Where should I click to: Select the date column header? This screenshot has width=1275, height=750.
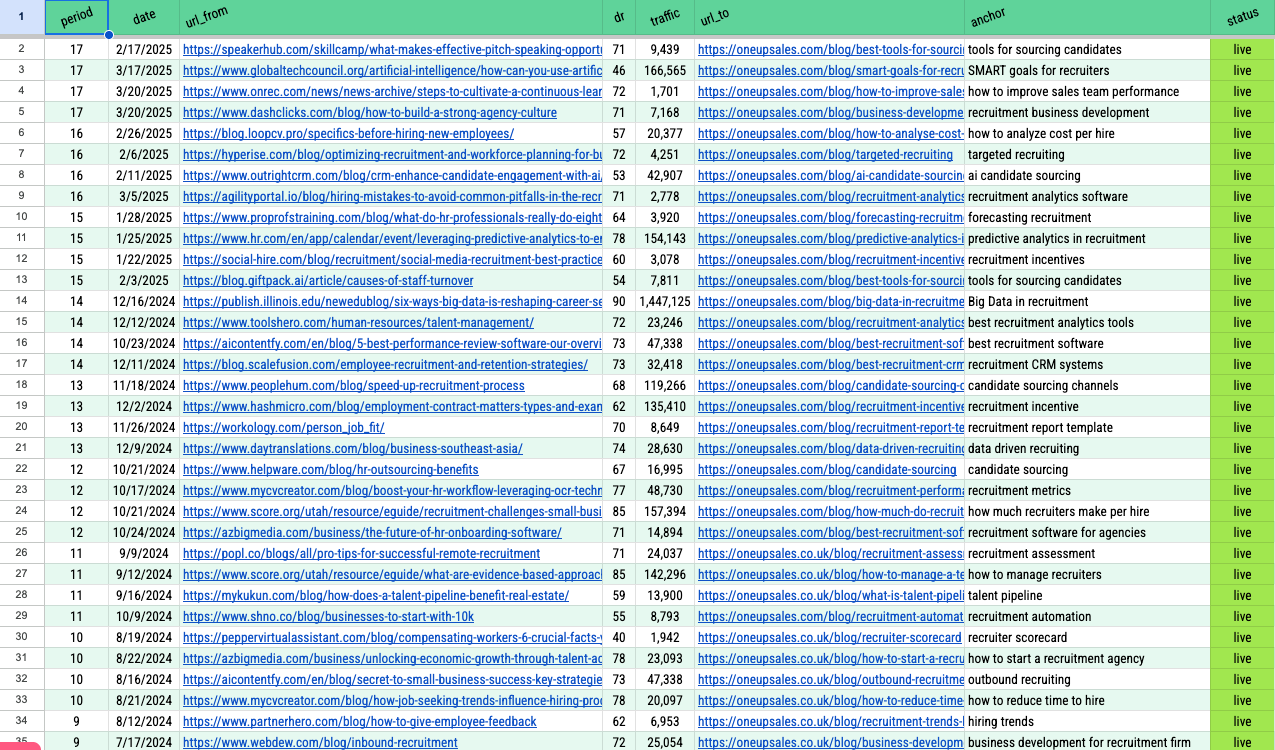144,19
